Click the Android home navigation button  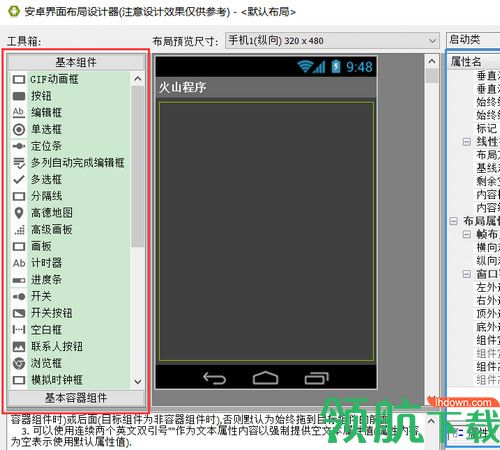pyautogui.click(x=265, y=378)
